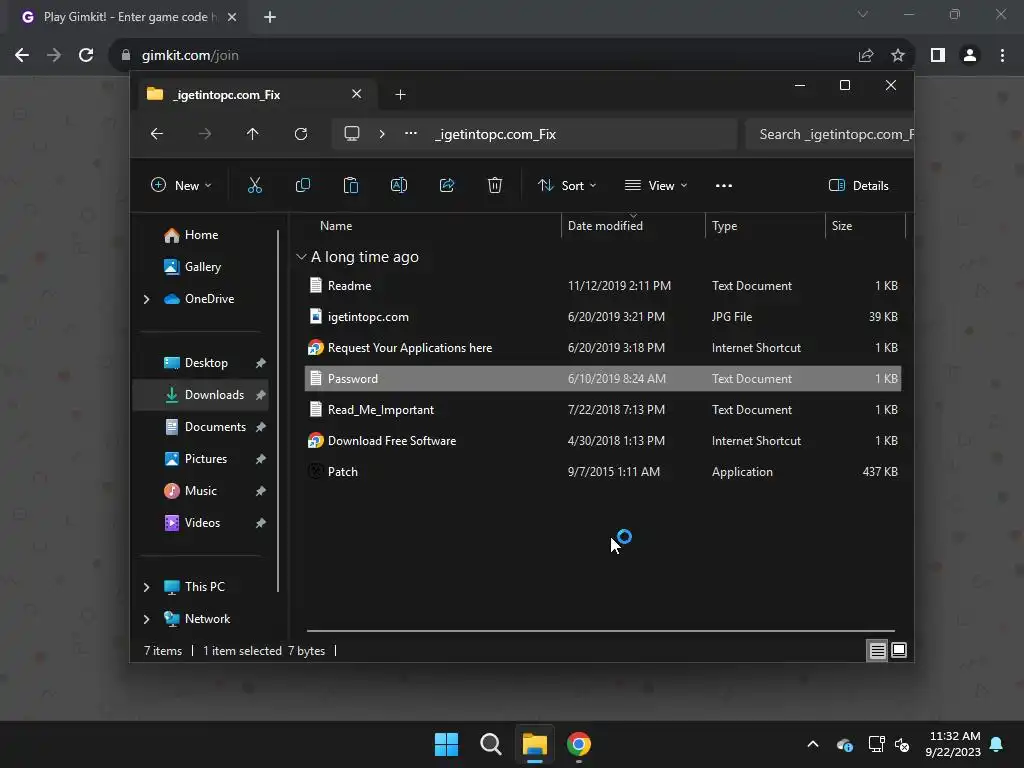1024x768 pixels.
Task: Switch to details list view icon in status bar
Action: click(x=877, y=650)
